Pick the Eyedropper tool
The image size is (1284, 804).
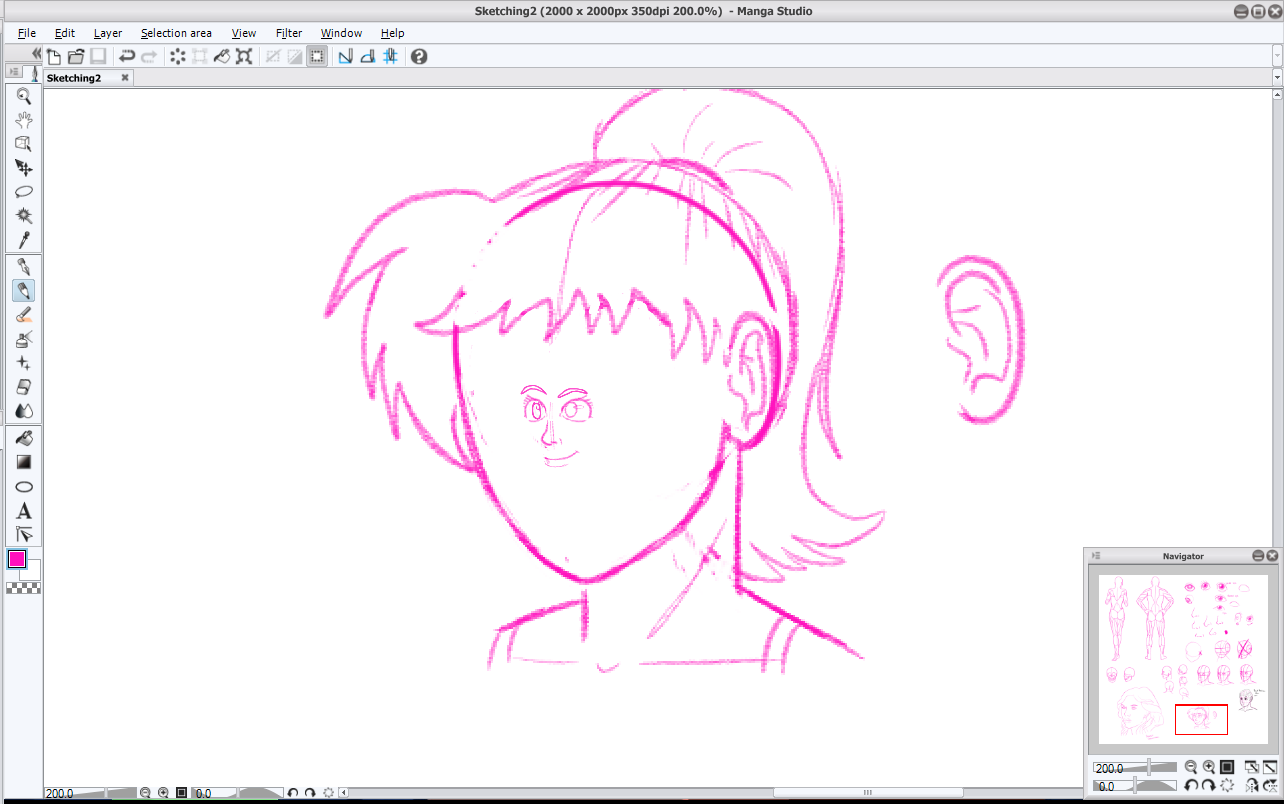tap(24, 240)
